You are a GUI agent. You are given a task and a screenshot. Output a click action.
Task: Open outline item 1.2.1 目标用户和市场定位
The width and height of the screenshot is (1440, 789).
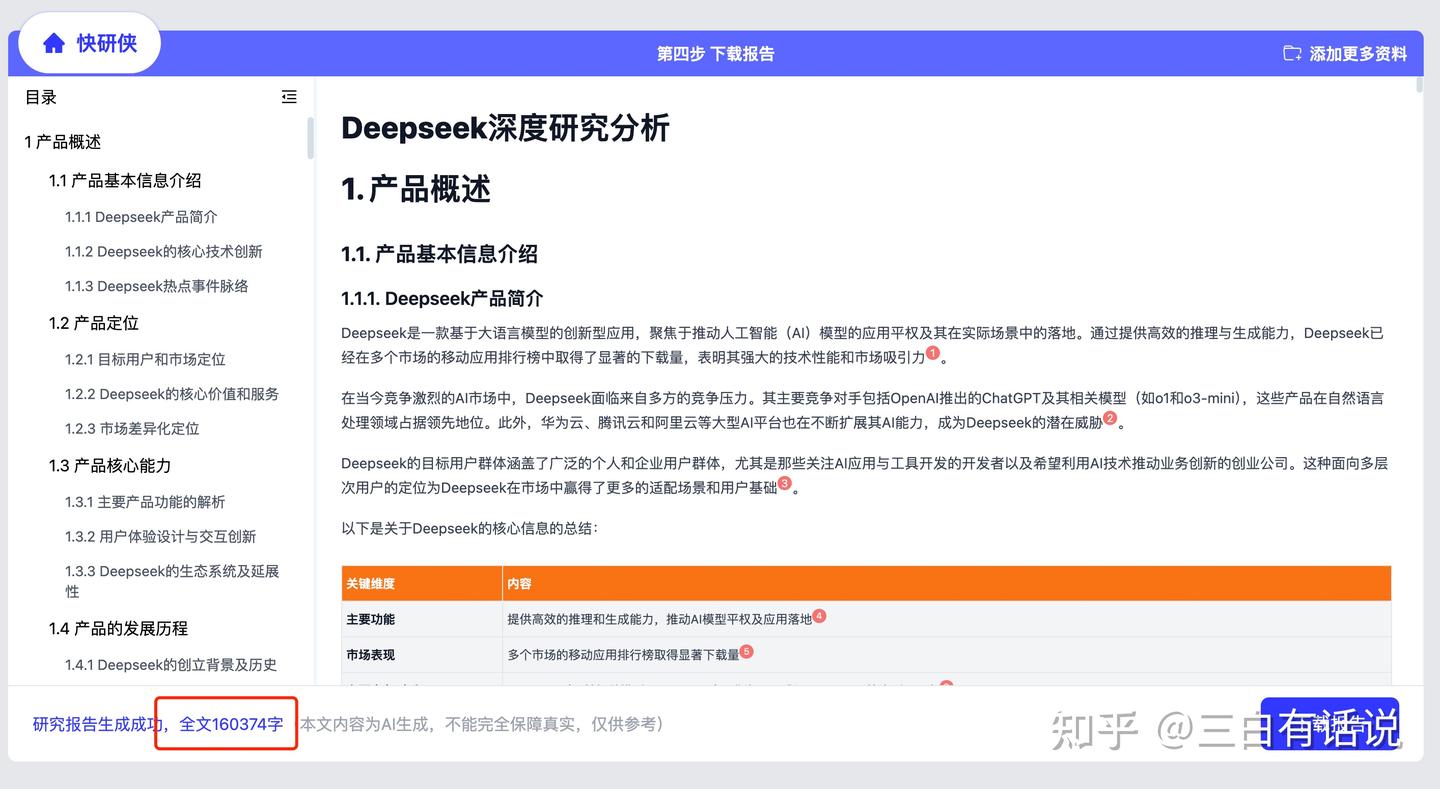pos(146,359)
